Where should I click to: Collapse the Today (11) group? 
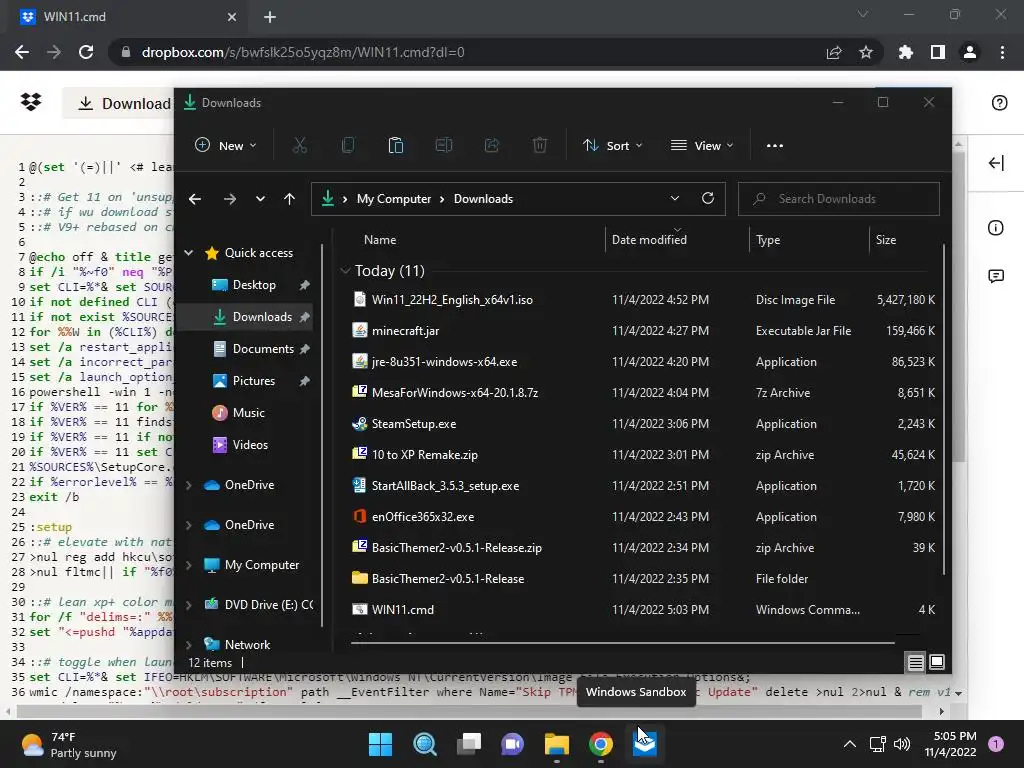[x=345, y=270]
